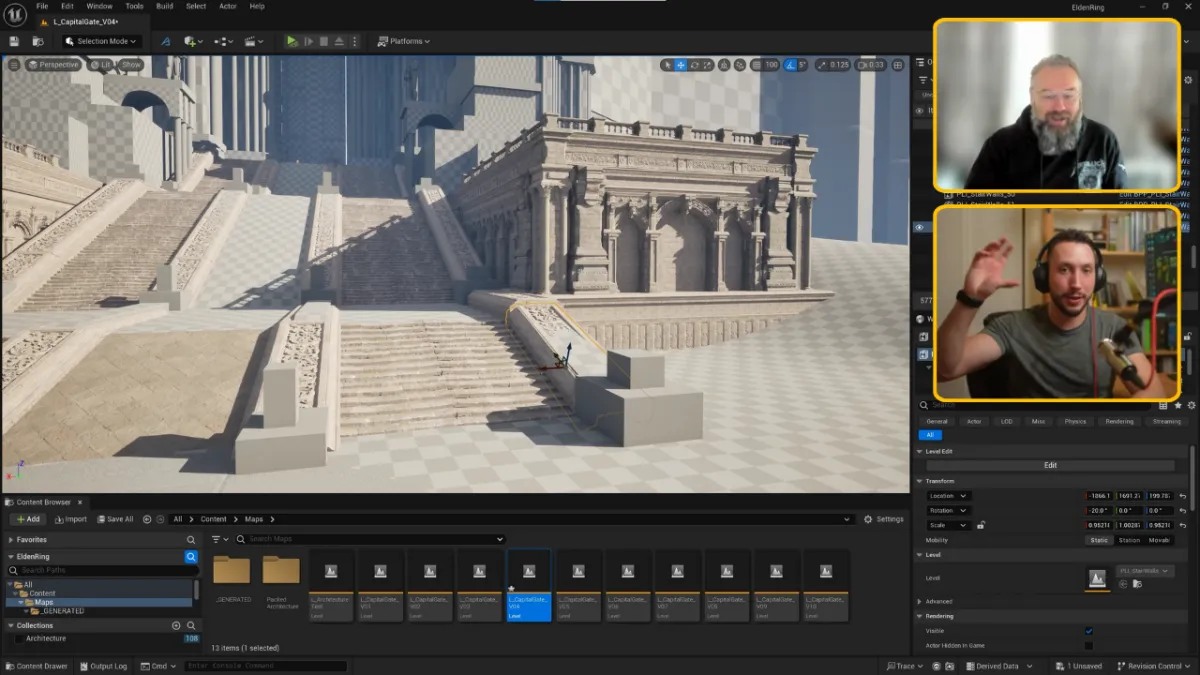Click the viewport layout maximize icon
The height and width of the screenshot is (675, 1200).
[x=897, y=65]
